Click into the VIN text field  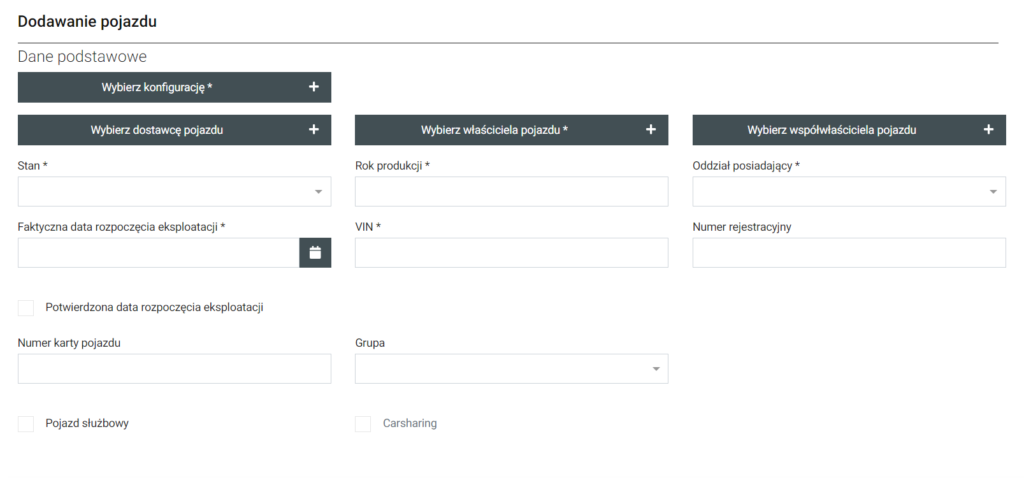[x=511, y=253]
